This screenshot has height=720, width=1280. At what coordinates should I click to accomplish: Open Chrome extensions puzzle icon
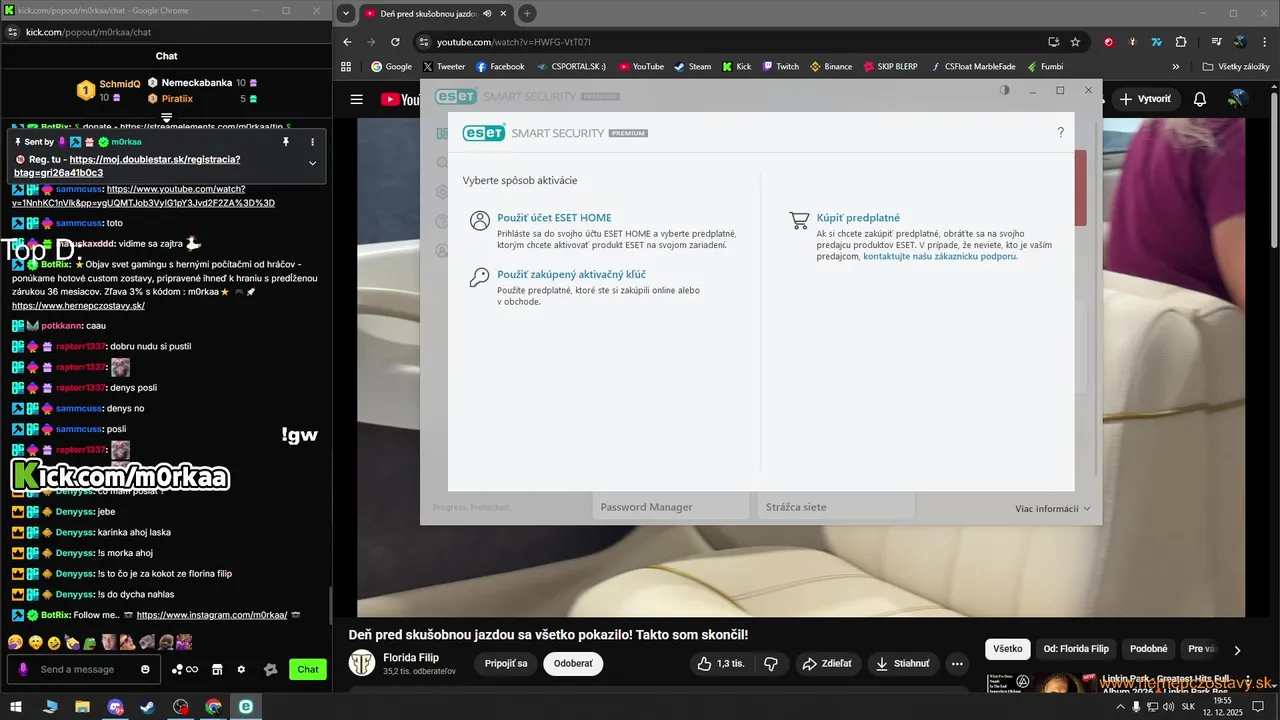(1181, 42)
